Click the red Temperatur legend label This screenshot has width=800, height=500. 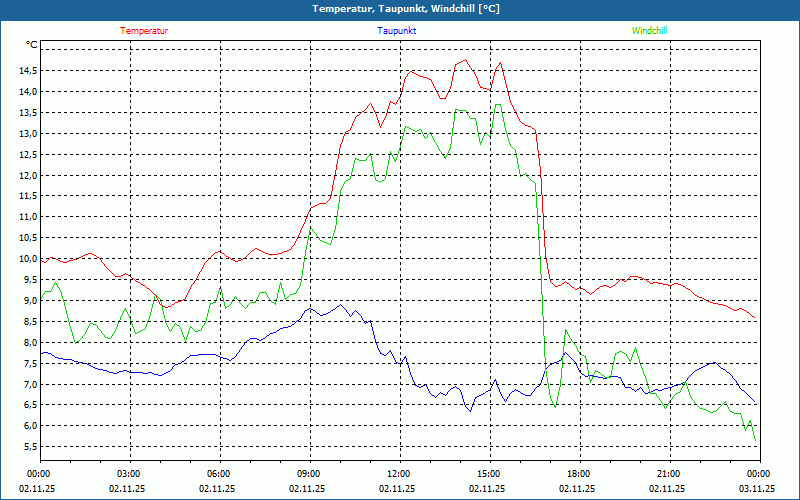144,31
